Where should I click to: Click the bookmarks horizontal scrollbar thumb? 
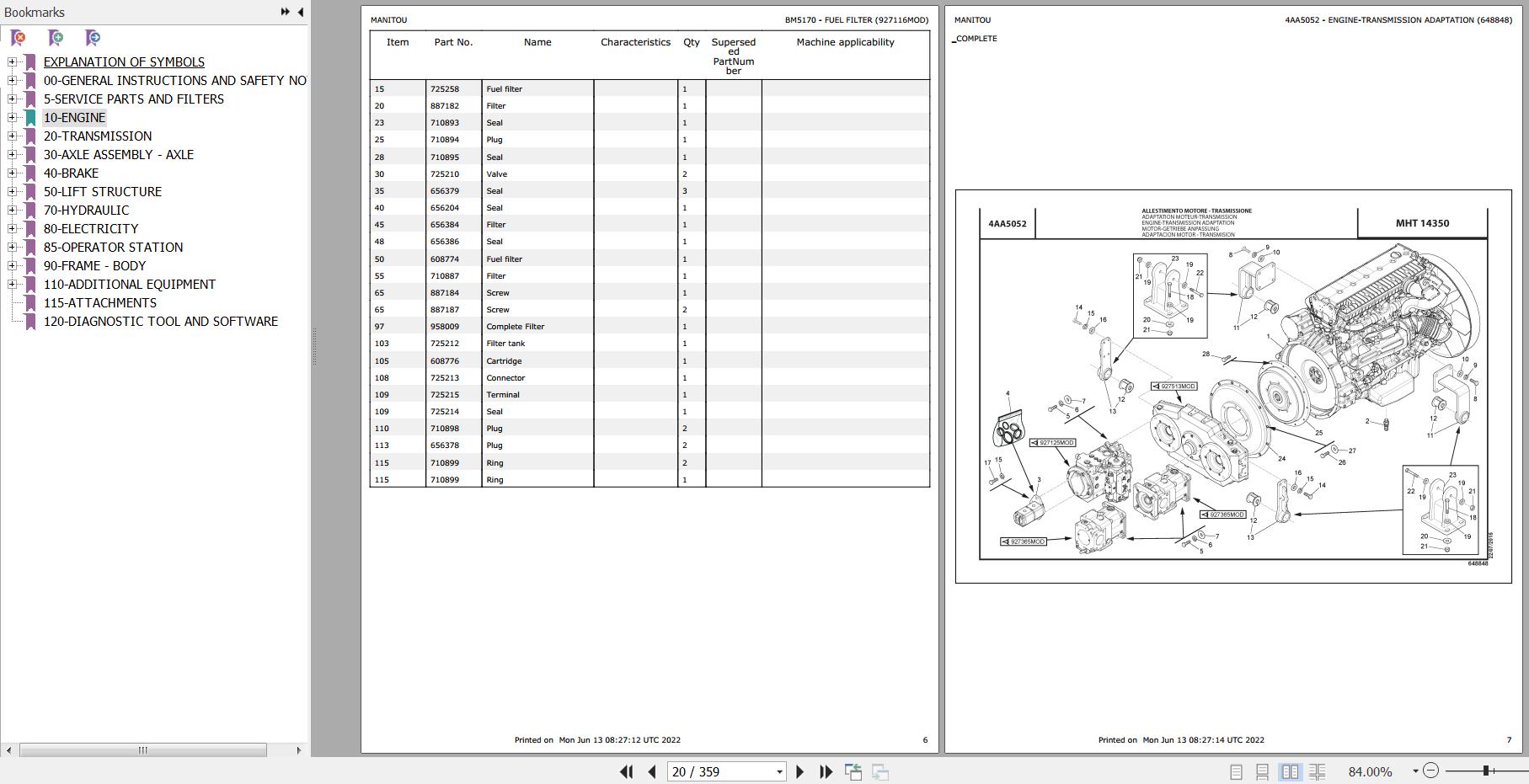click(x=143, y=749)
